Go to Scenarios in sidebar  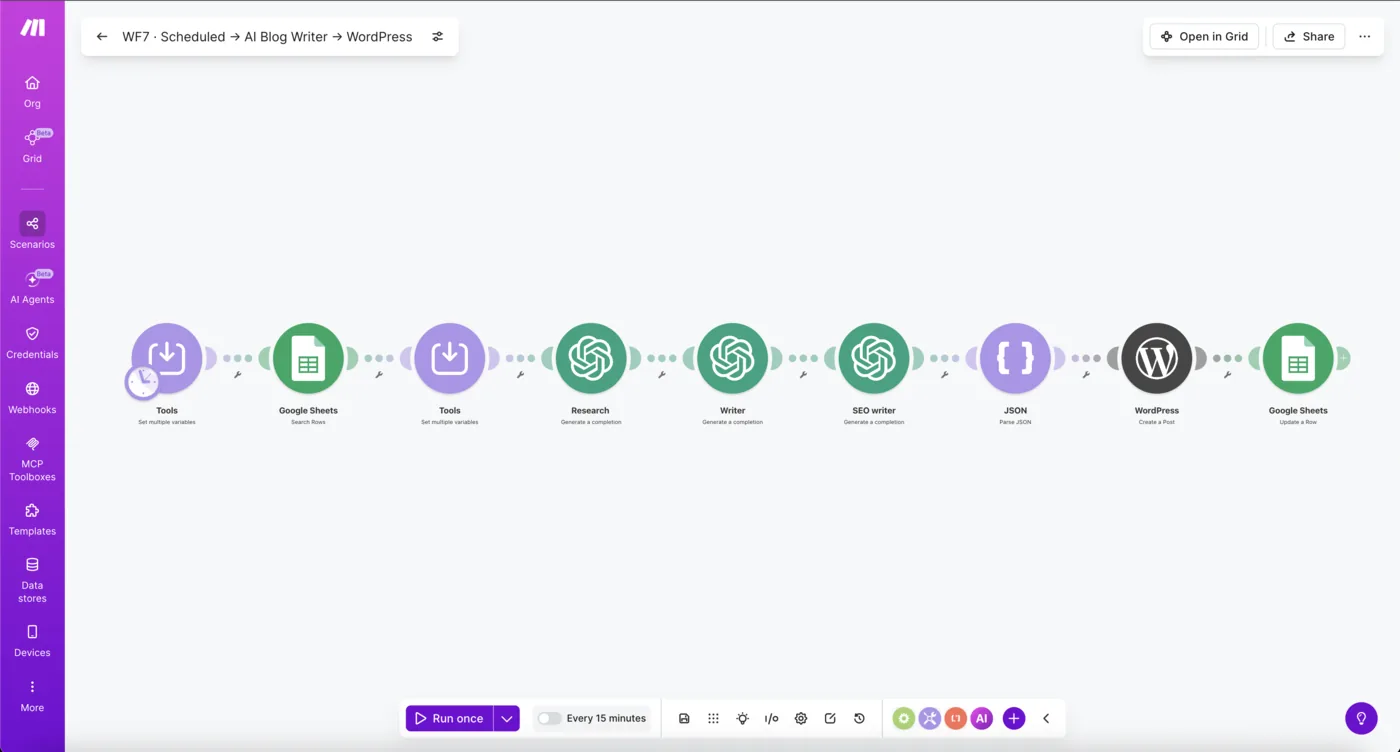(x=32, y=231)
